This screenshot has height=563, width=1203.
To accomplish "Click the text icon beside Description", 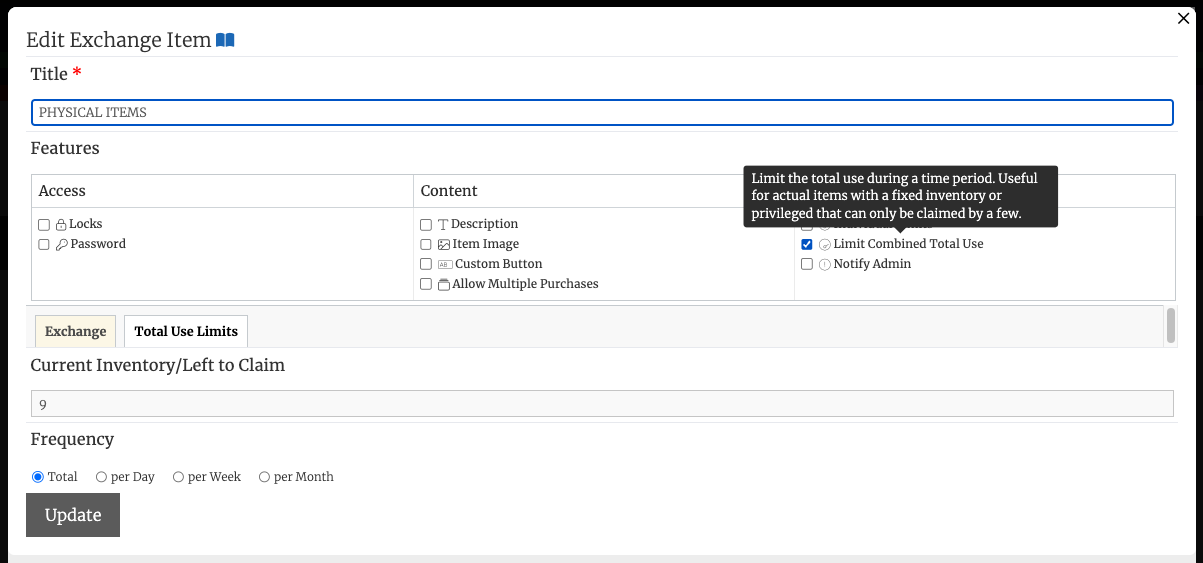I will (x=443, y=225).
